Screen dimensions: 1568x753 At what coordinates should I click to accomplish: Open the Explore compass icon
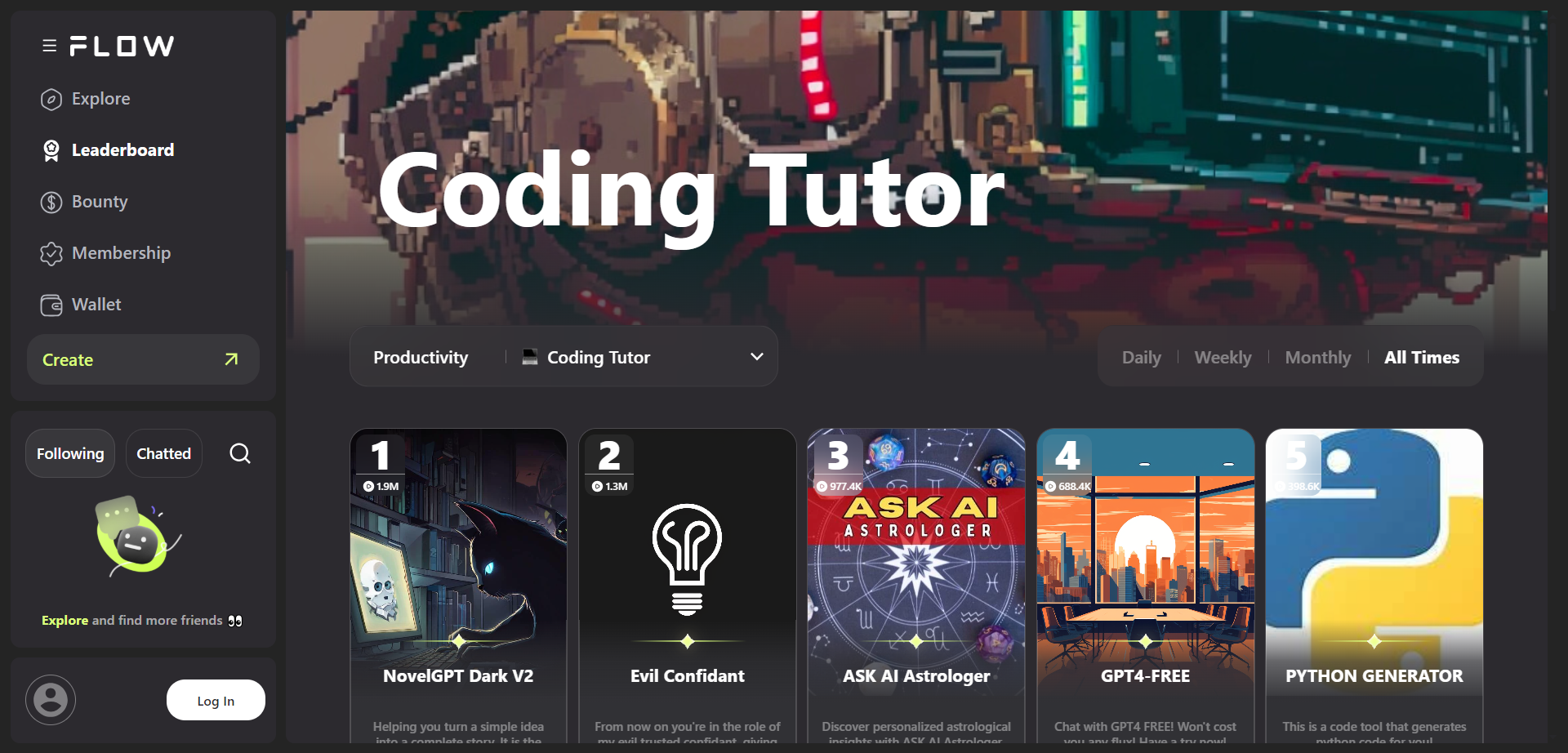tap(51, 100)
